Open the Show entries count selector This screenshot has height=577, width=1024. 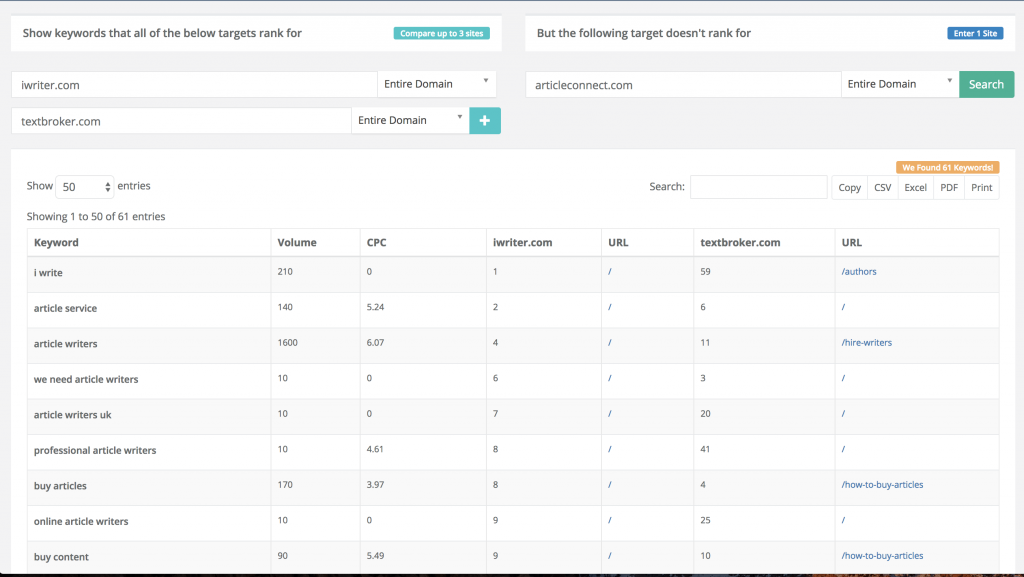(x=84, y=187)
